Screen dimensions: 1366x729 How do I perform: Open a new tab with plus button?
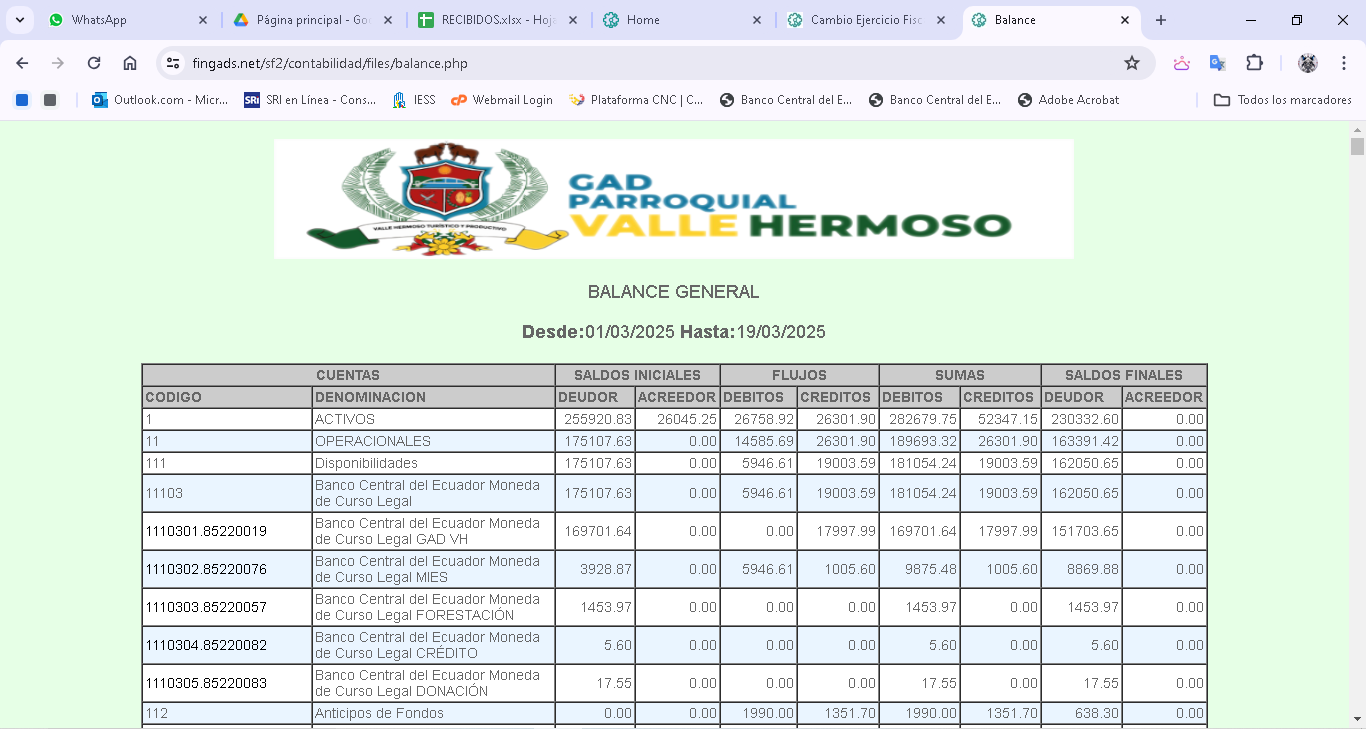click(x=1161, y=20)
